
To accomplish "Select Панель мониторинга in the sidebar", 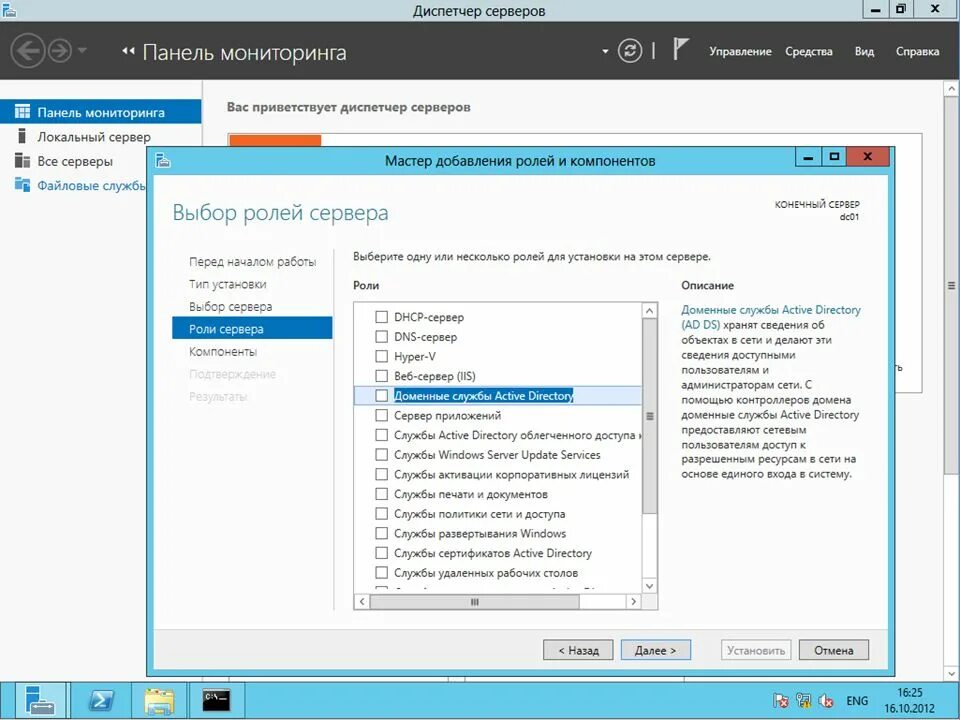I will coord(100,112).
